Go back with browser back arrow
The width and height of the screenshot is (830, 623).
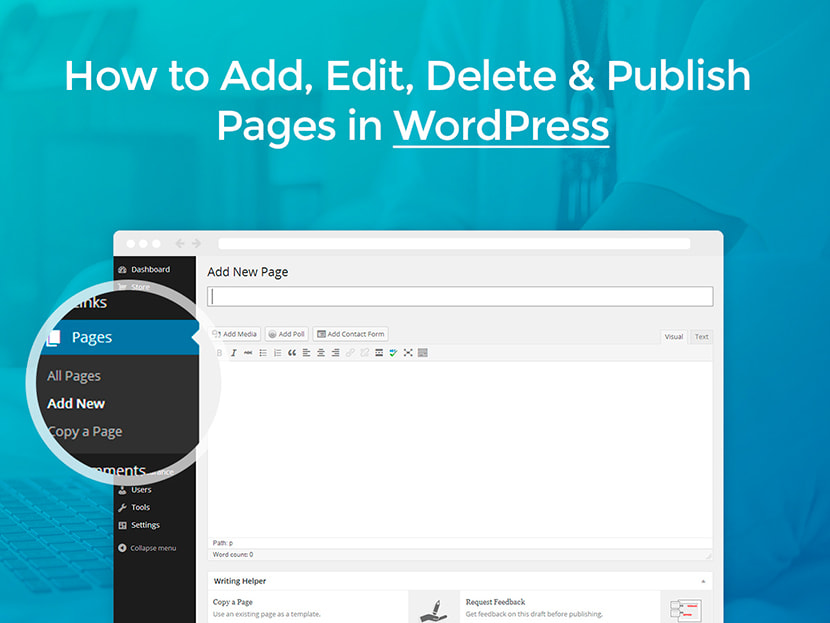180,243
